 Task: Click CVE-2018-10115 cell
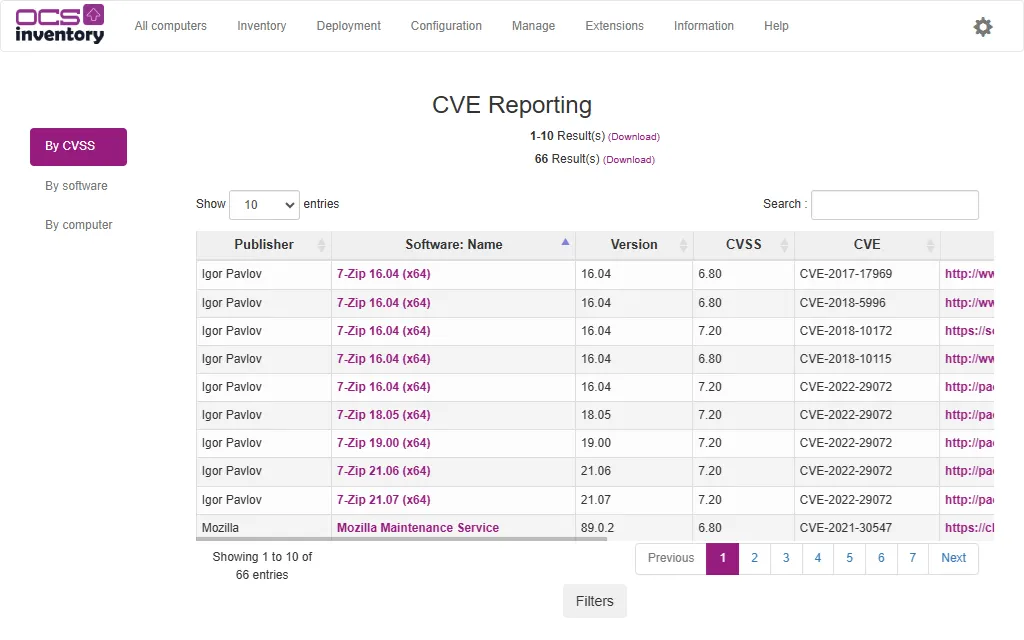click(x=867, y=359)
